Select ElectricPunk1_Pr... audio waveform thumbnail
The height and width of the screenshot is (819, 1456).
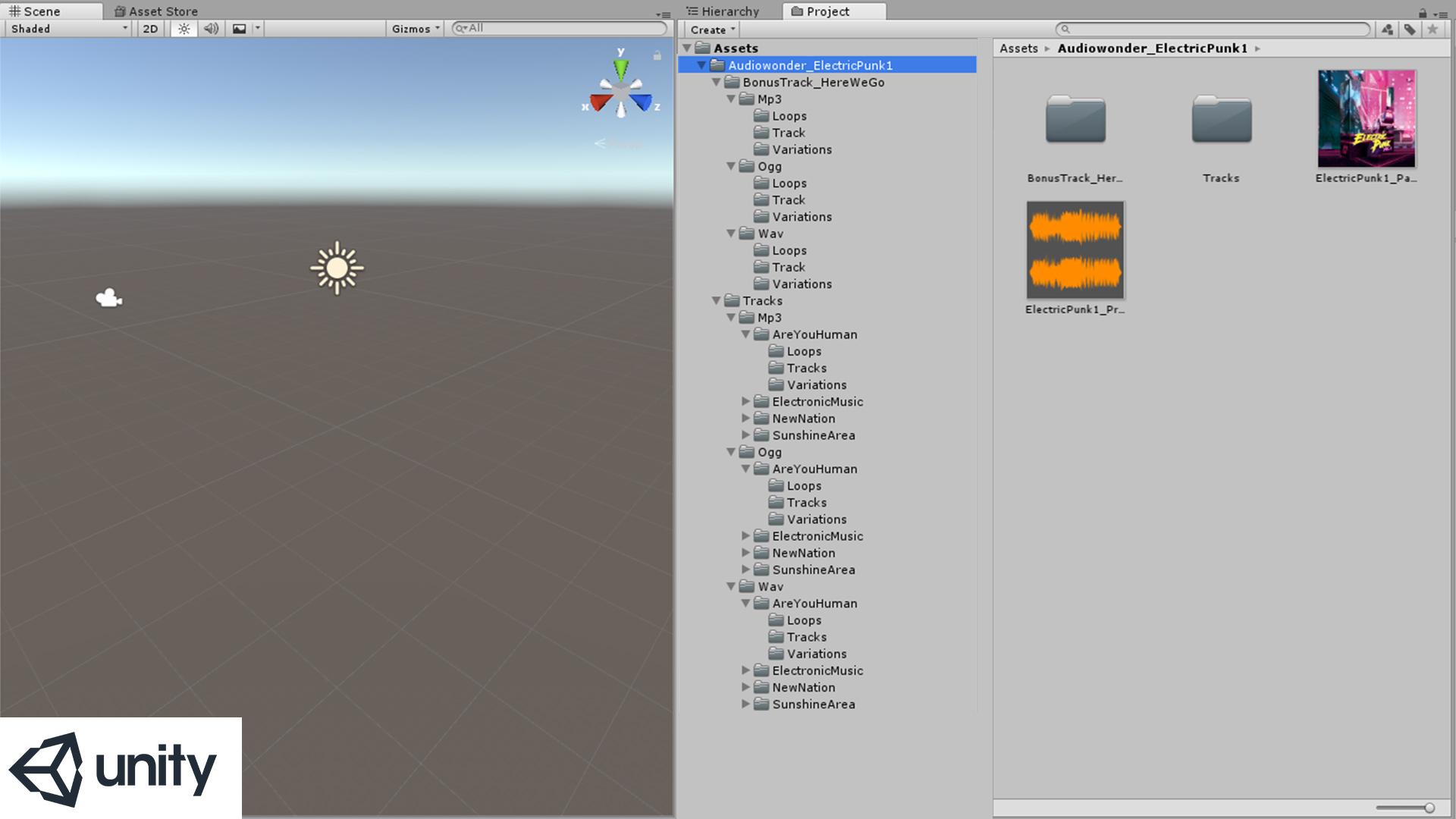point(1075,250)
